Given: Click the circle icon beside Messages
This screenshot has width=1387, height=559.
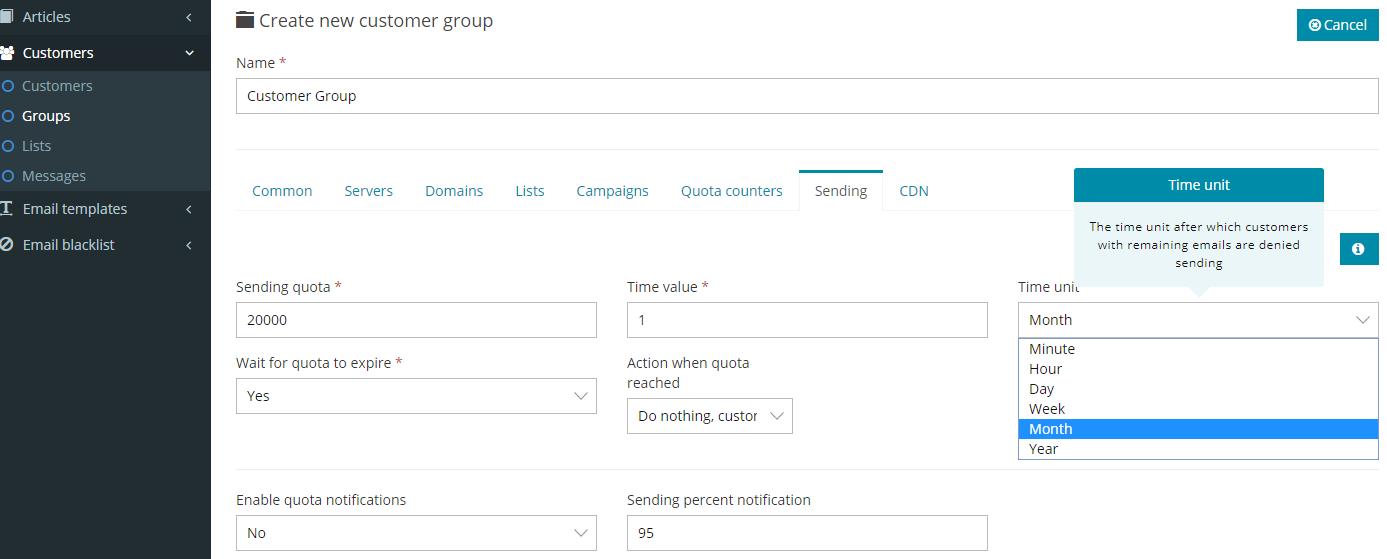Looking at the screenshot, I should 8,176.
